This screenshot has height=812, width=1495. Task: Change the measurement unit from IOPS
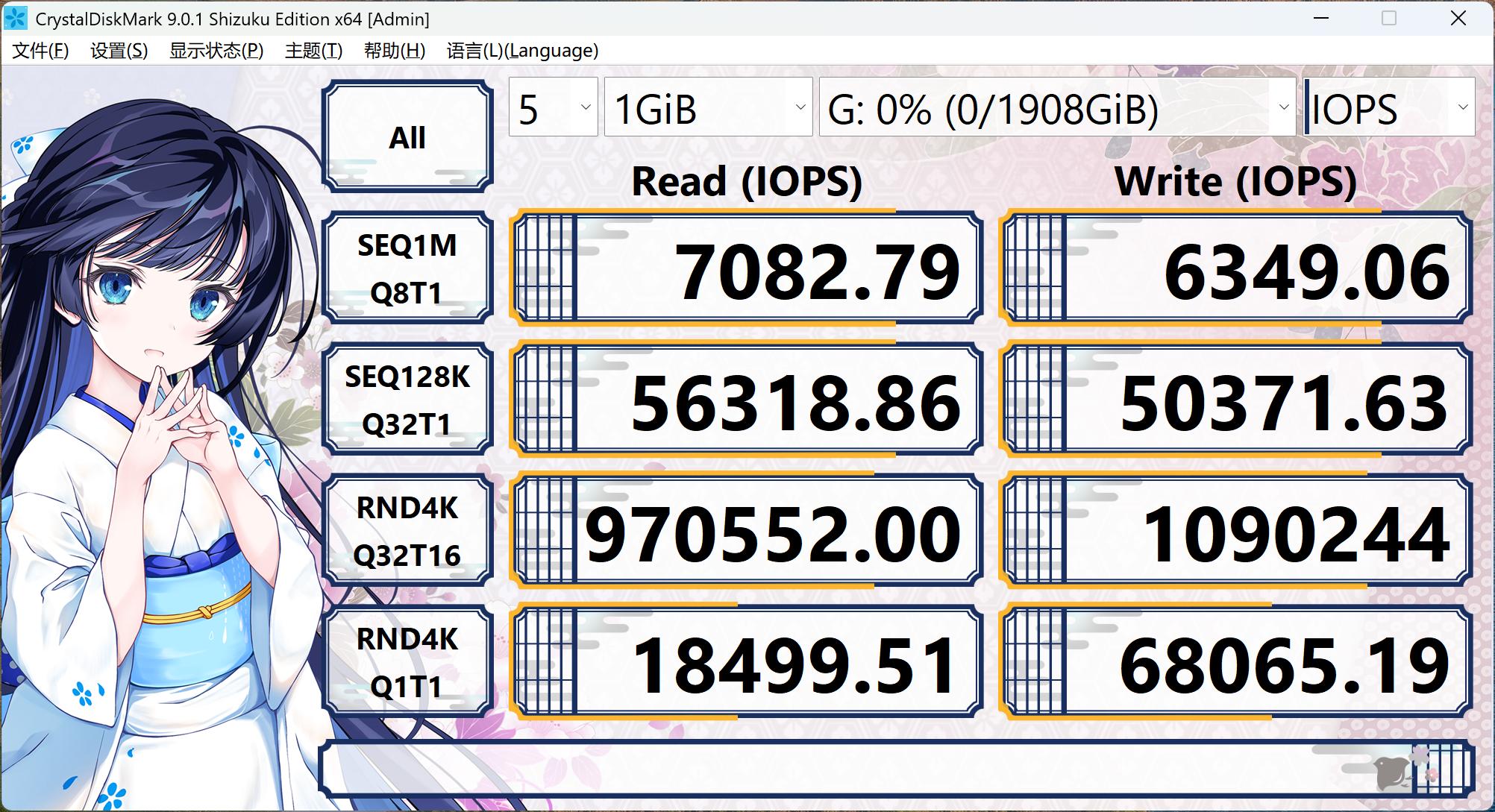tap(1389, 108)
